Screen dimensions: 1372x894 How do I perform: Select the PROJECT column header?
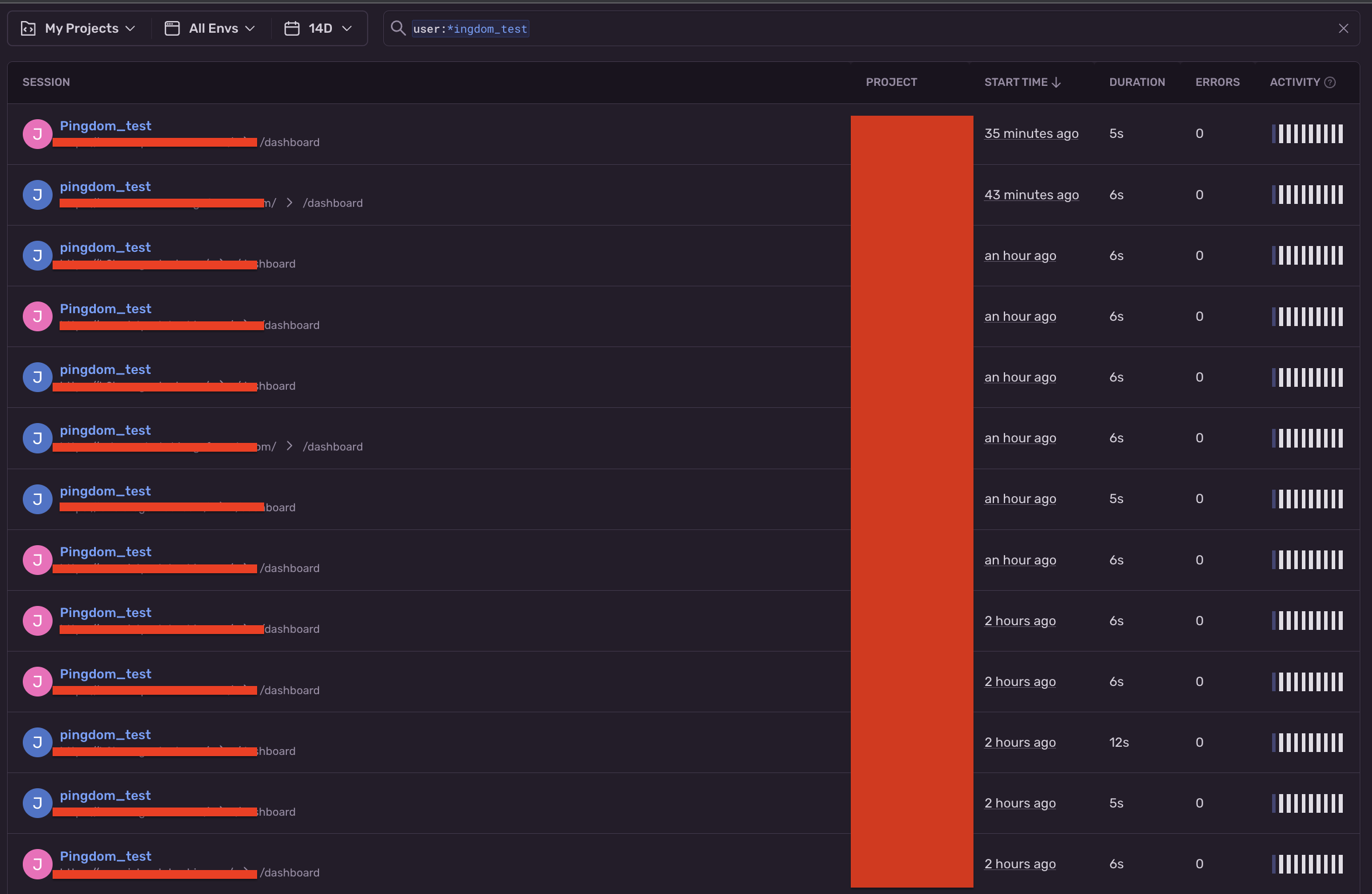891,82
